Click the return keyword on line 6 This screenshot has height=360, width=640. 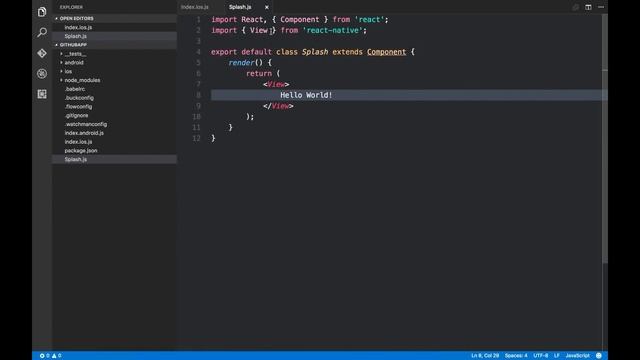click(259, 73)
